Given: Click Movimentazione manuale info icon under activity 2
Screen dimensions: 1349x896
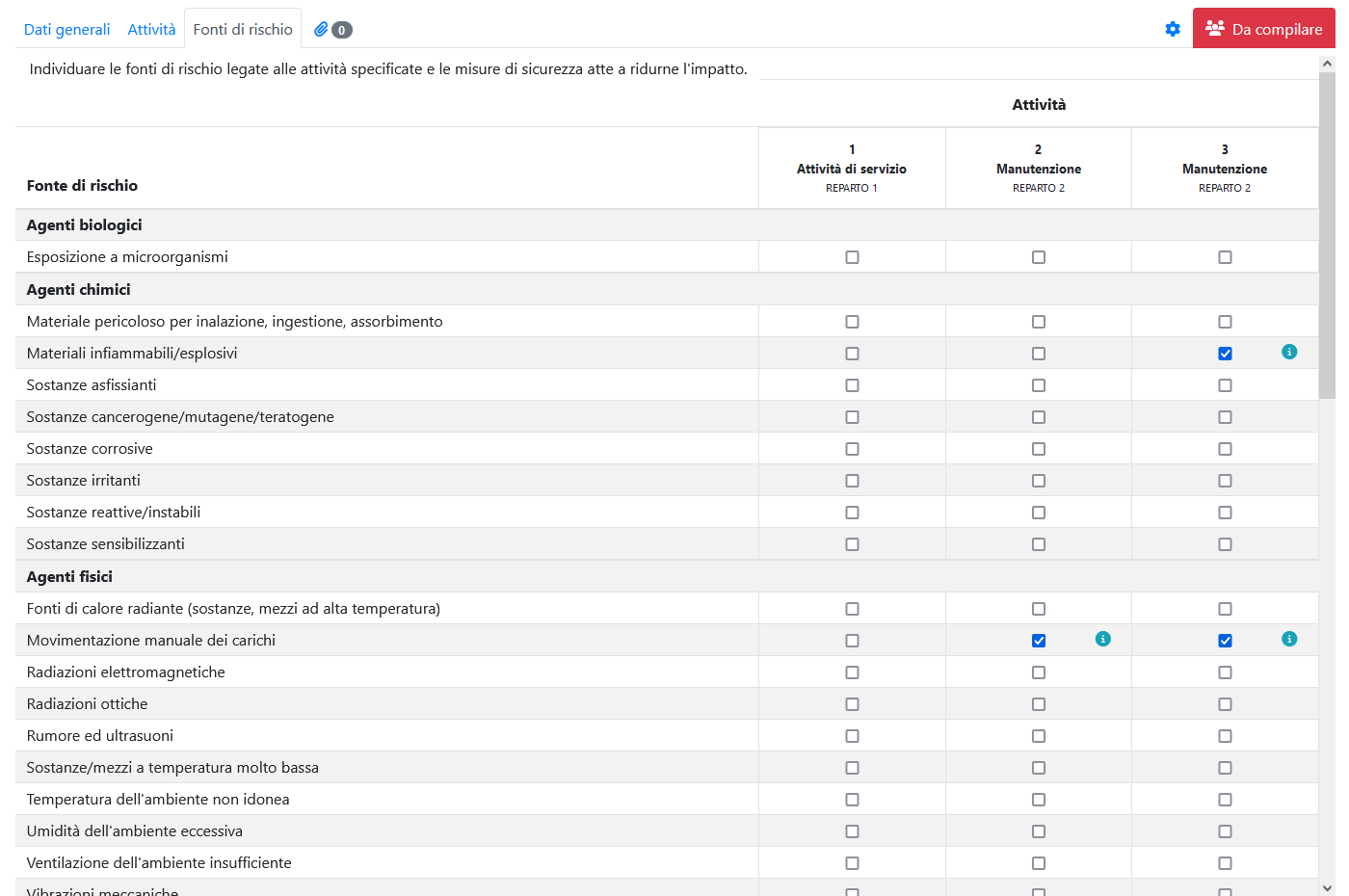Looking at the screenshot, I should tap(1103, 639).
